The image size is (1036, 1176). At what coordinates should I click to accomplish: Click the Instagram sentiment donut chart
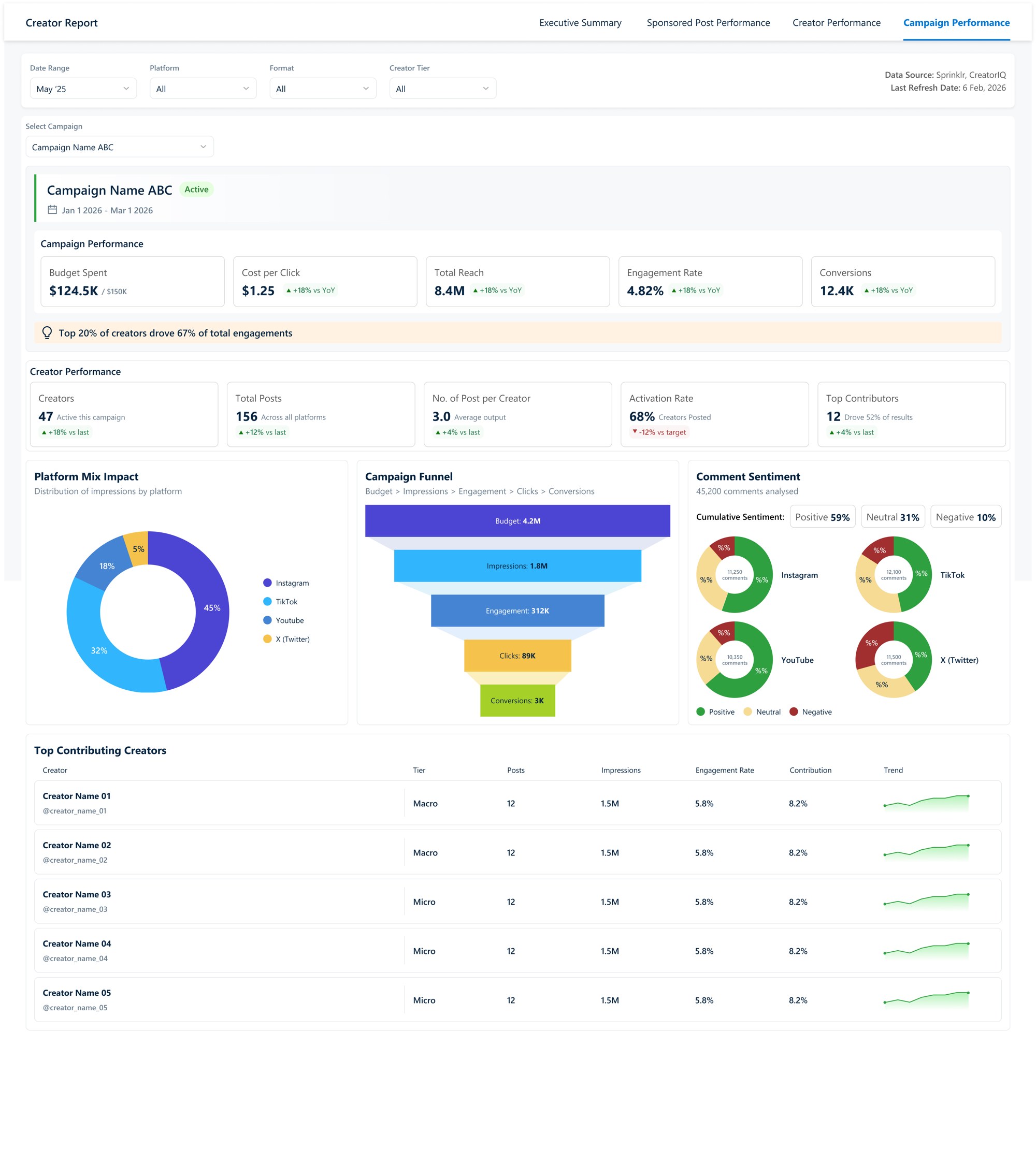[x=735, y=575]
